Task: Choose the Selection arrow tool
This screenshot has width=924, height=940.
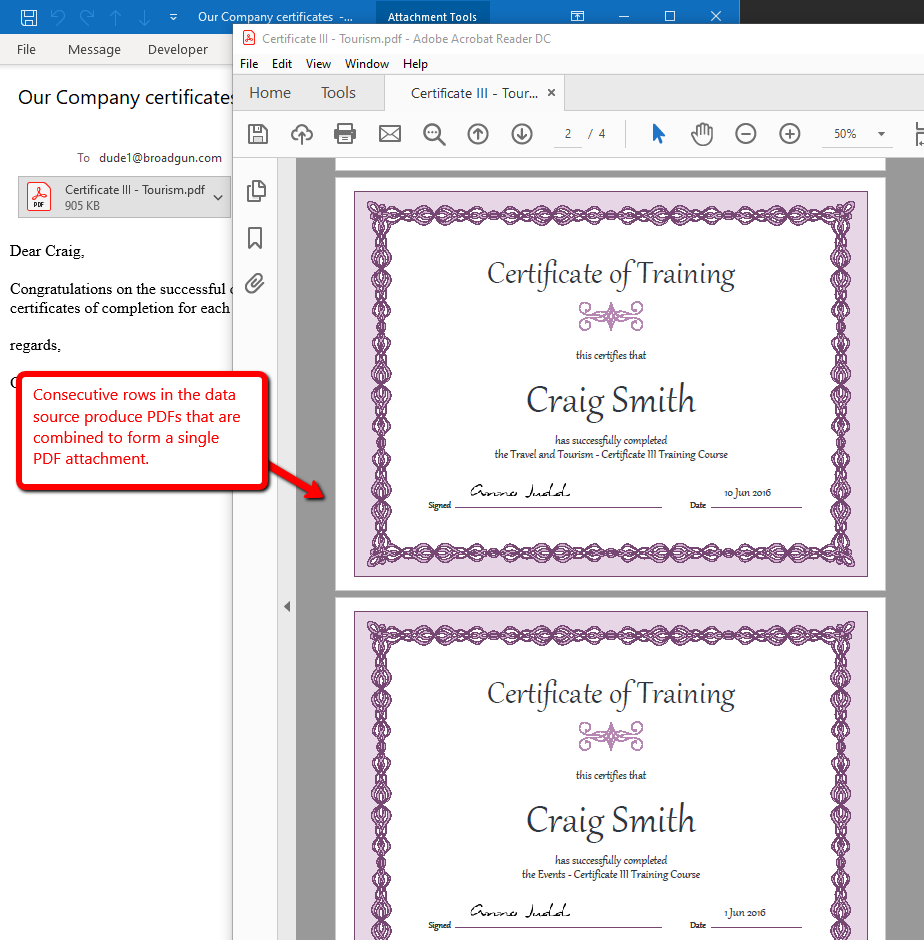Action: coord(658,134)
